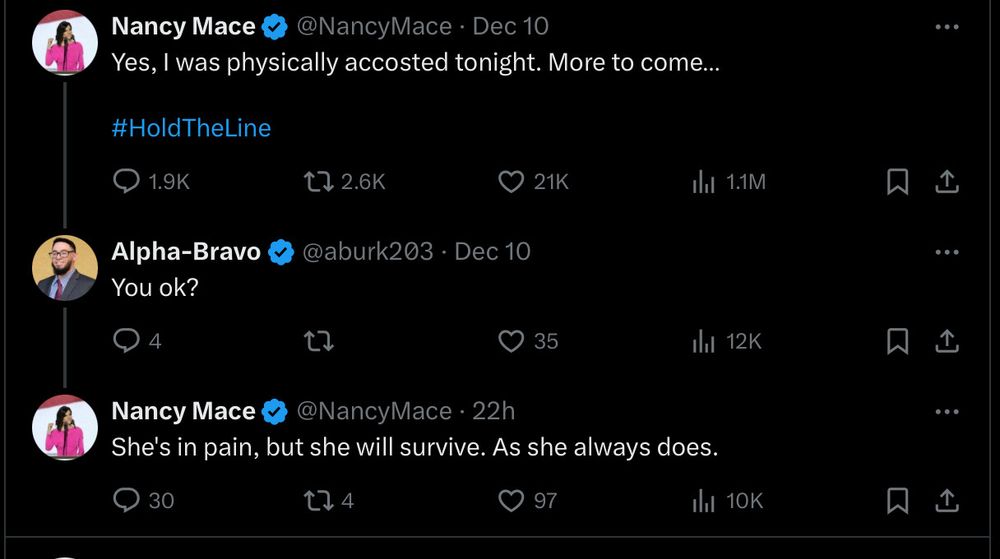The image size is (1000, 559).
Task: Open the @aburk203 profile handle
Action: [x=367, y=252]
